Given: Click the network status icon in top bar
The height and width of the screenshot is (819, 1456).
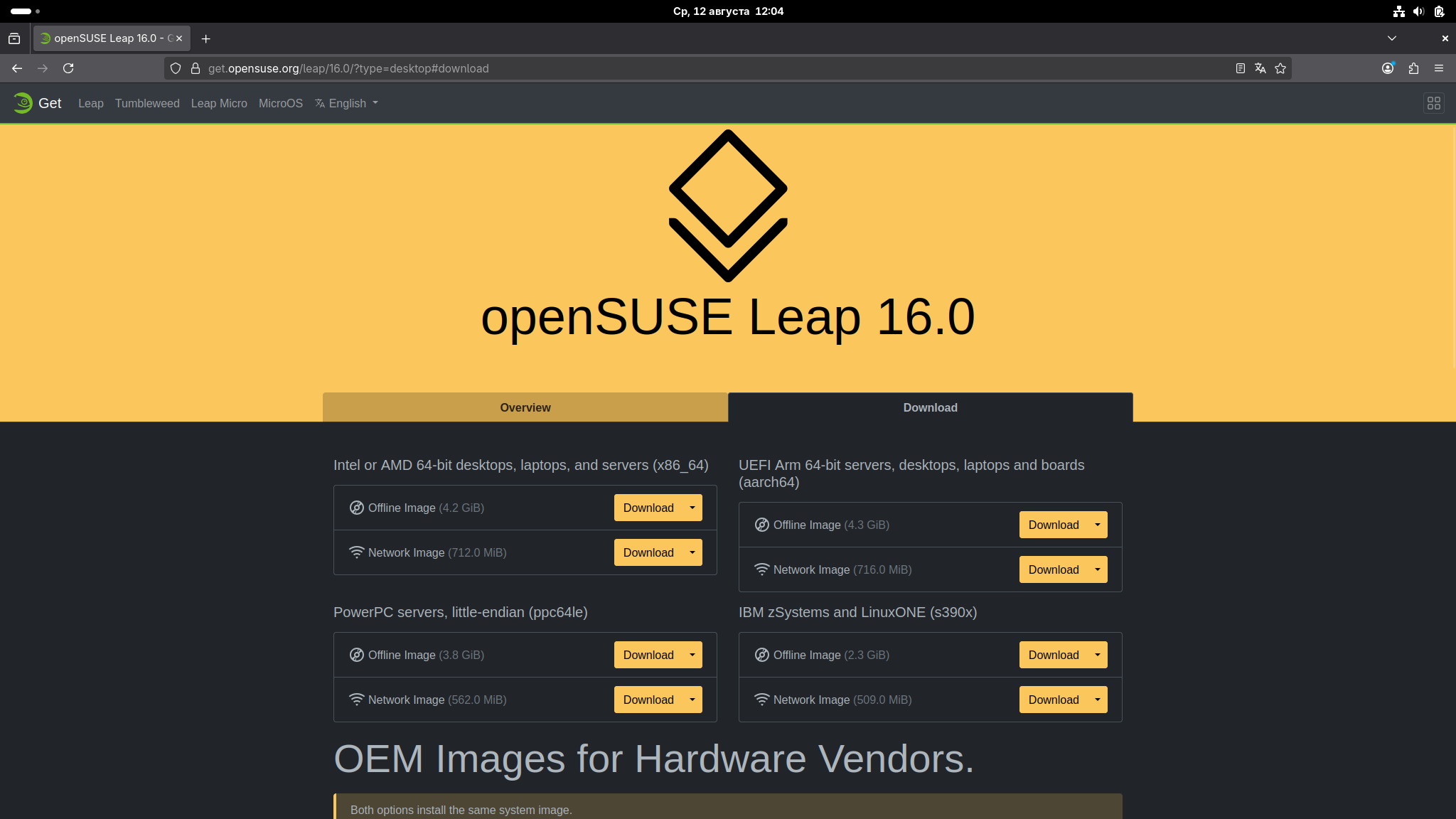Looking at the screenshot, I should pyautogui.click(x=1399, y=11).
